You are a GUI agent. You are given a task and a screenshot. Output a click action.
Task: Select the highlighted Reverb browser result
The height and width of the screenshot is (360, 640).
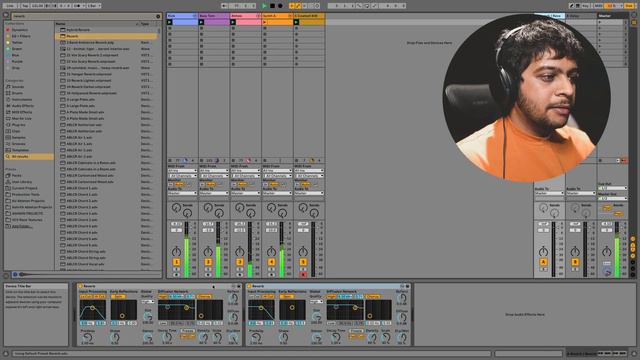[x=106, y=36]
